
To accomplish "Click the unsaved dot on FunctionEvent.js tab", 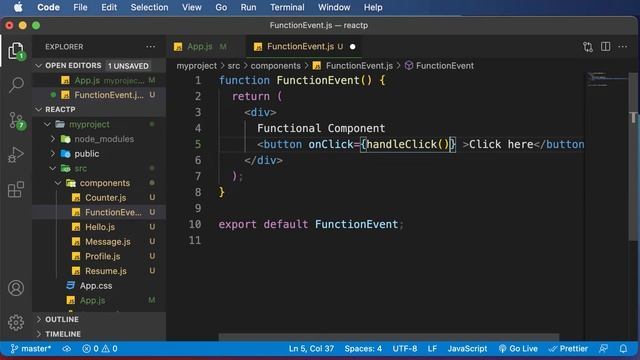I will 353,47.
